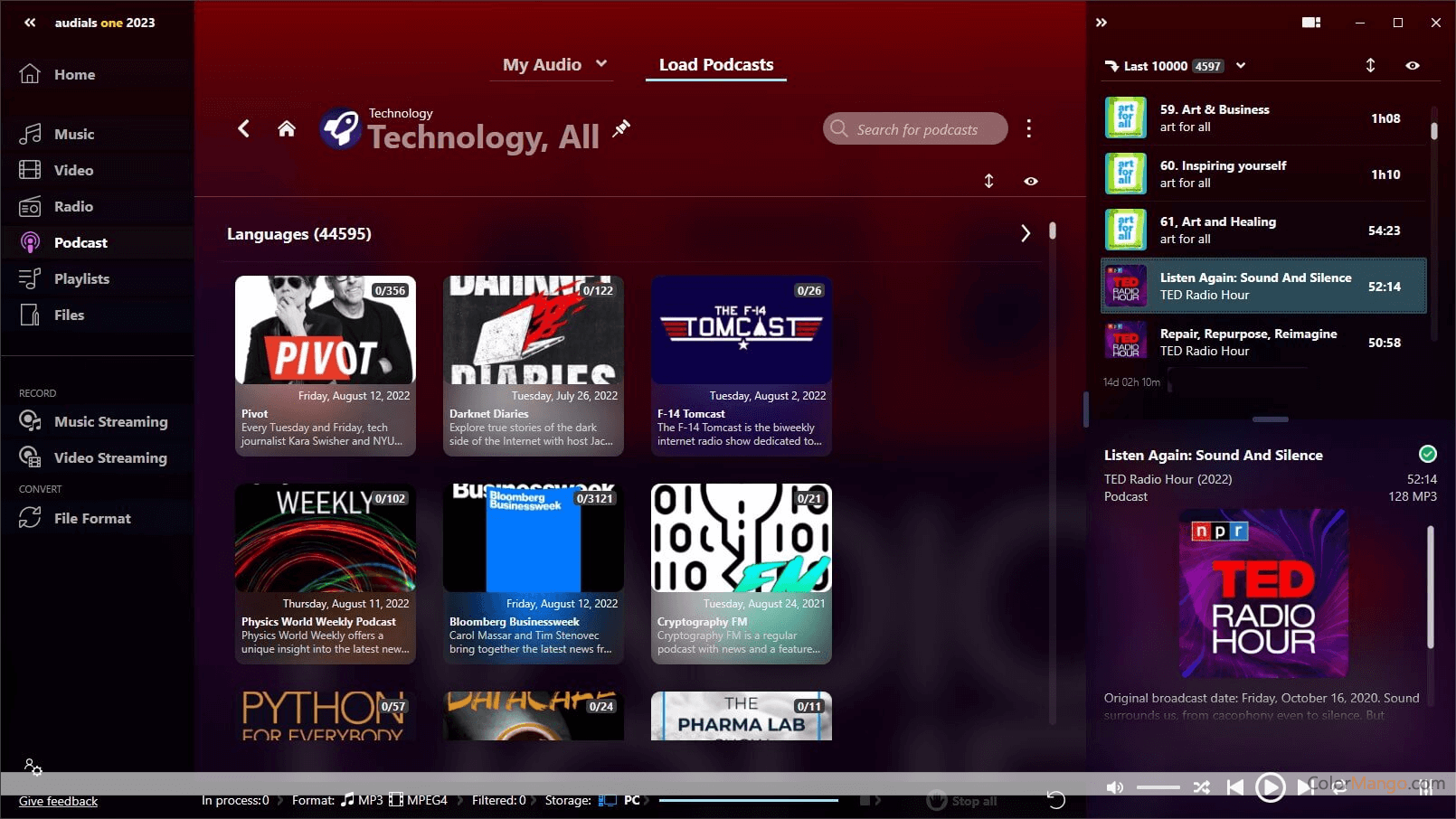The width and height of the screenshot is (1456, 819).
Task: Open the three-dot options menu
Action: click(x=1028, y=129)
